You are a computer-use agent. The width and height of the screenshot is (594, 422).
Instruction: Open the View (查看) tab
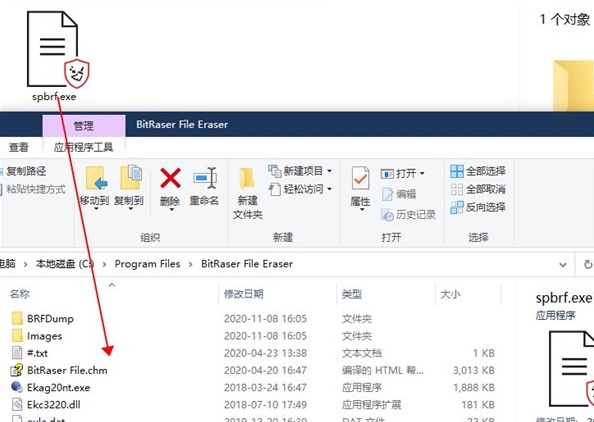click(19, 147)
